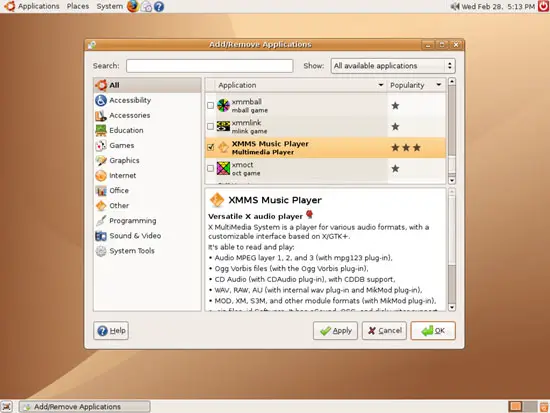Click the window menu icon in titlebar
Image resolution: width=550 pixels, height=413 pixels.
92,45
